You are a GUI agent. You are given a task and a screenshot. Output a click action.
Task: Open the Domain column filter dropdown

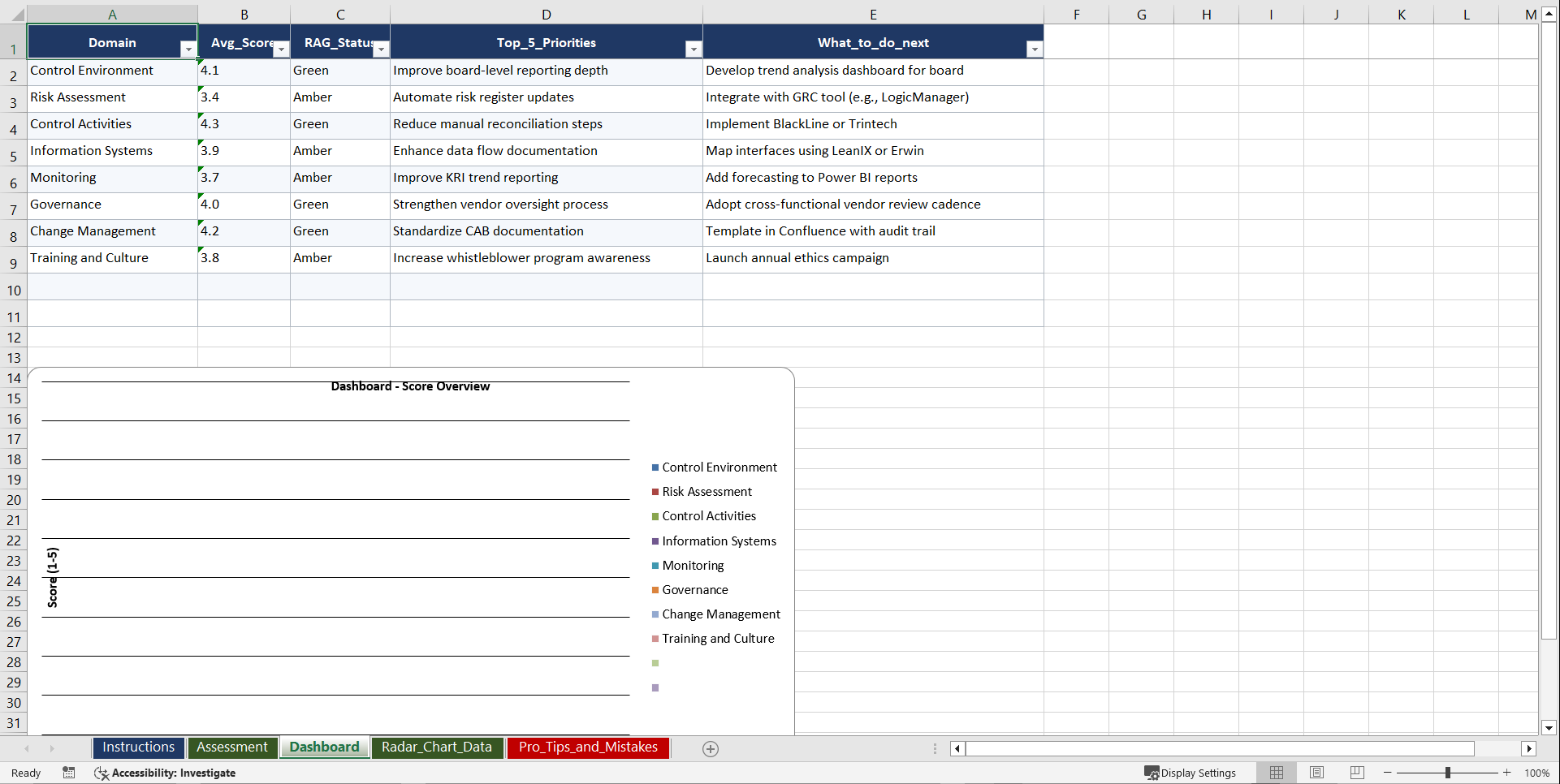coord(188,49)
